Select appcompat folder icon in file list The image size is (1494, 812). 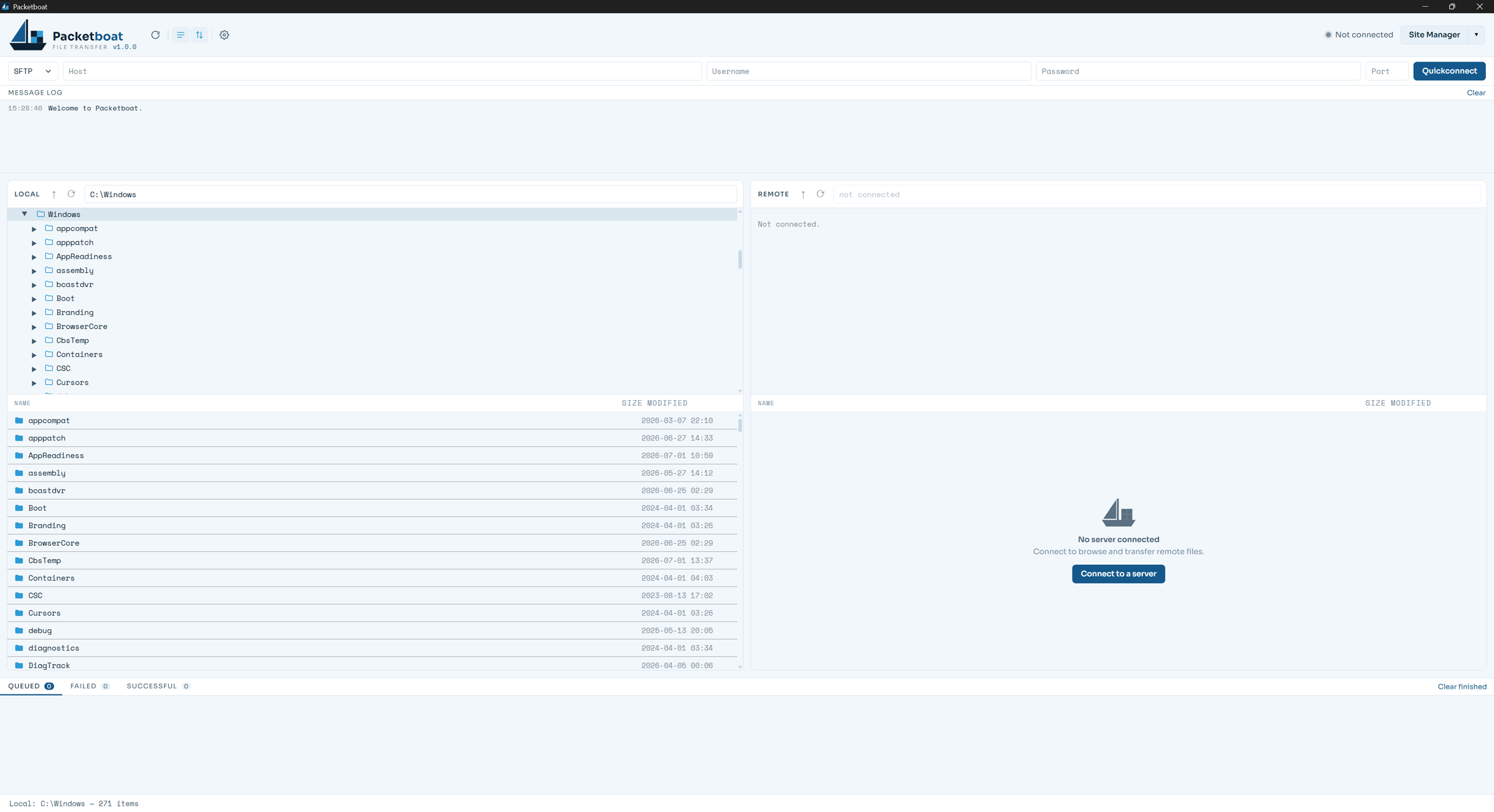click(x=19, y=421)
